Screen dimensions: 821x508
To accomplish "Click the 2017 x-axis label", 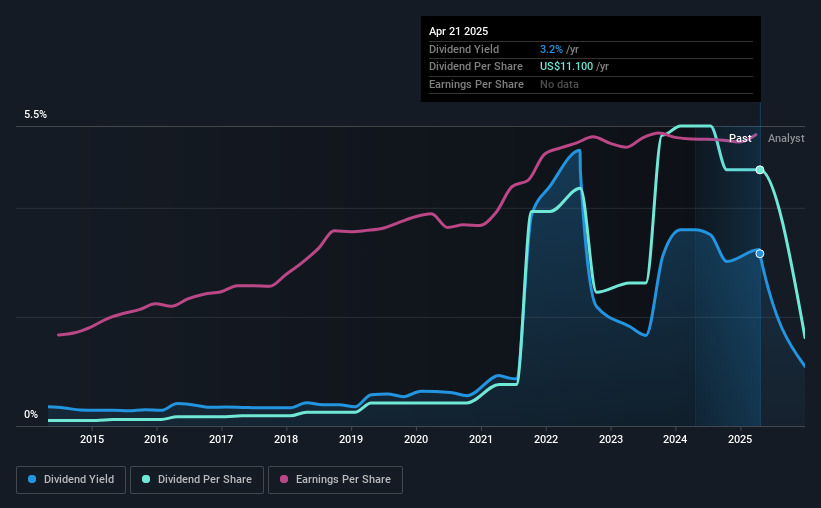I will coord(221,439).
